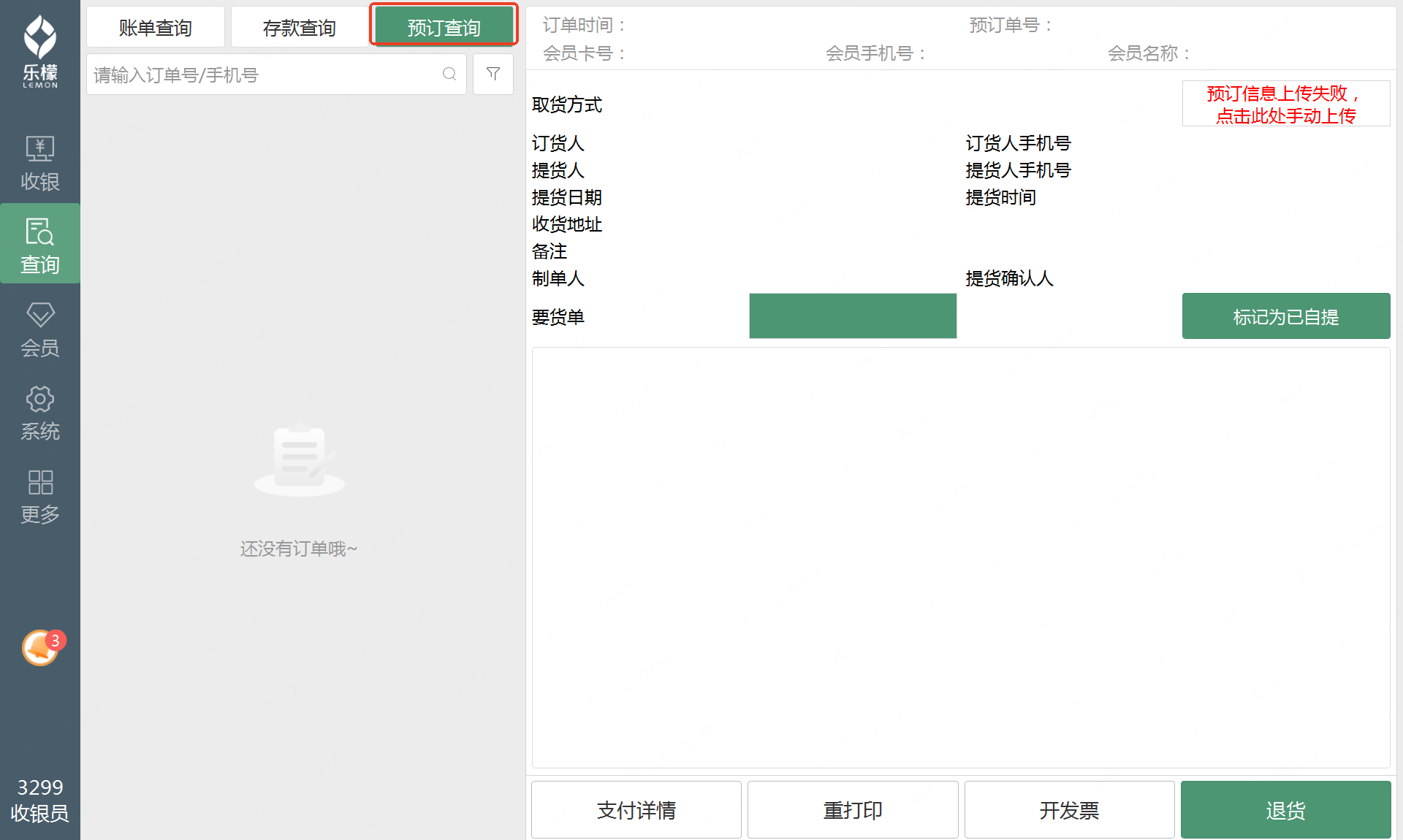The image size is (1403, 840).
Task: Switch to 存款查询 tab
Action: (300, 28)
